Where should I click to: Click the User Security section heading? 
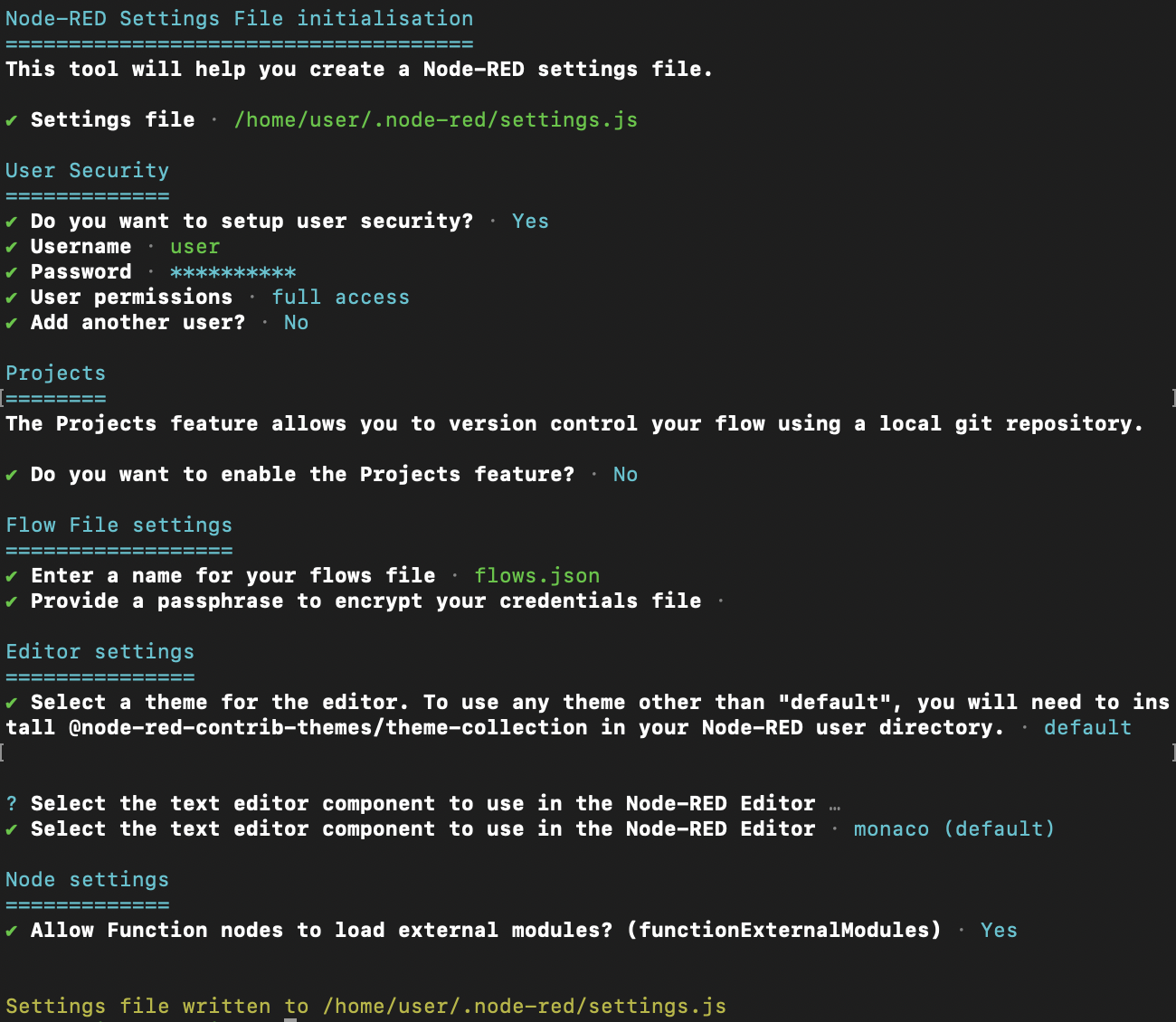[x=87, y=171]
